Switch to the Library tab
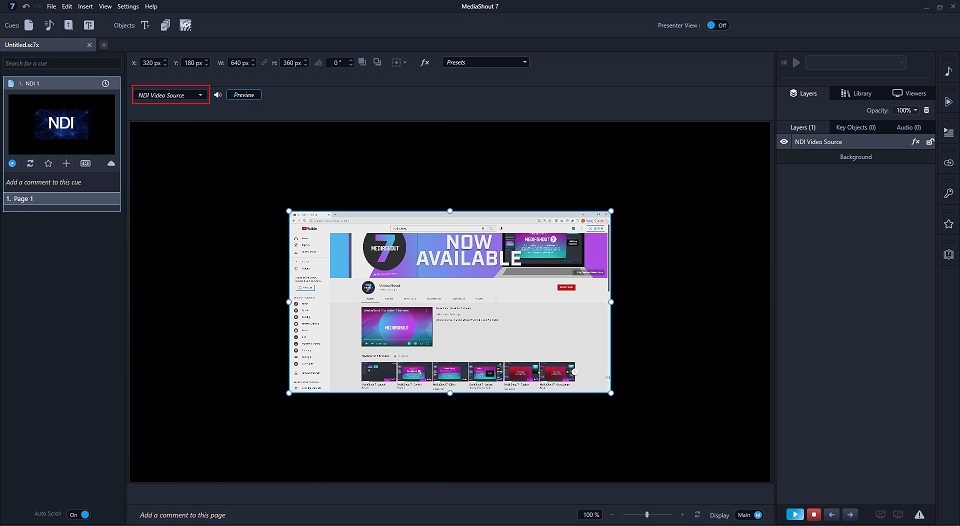The height and width of the screenshot is (526, 960). coord(856,93)
